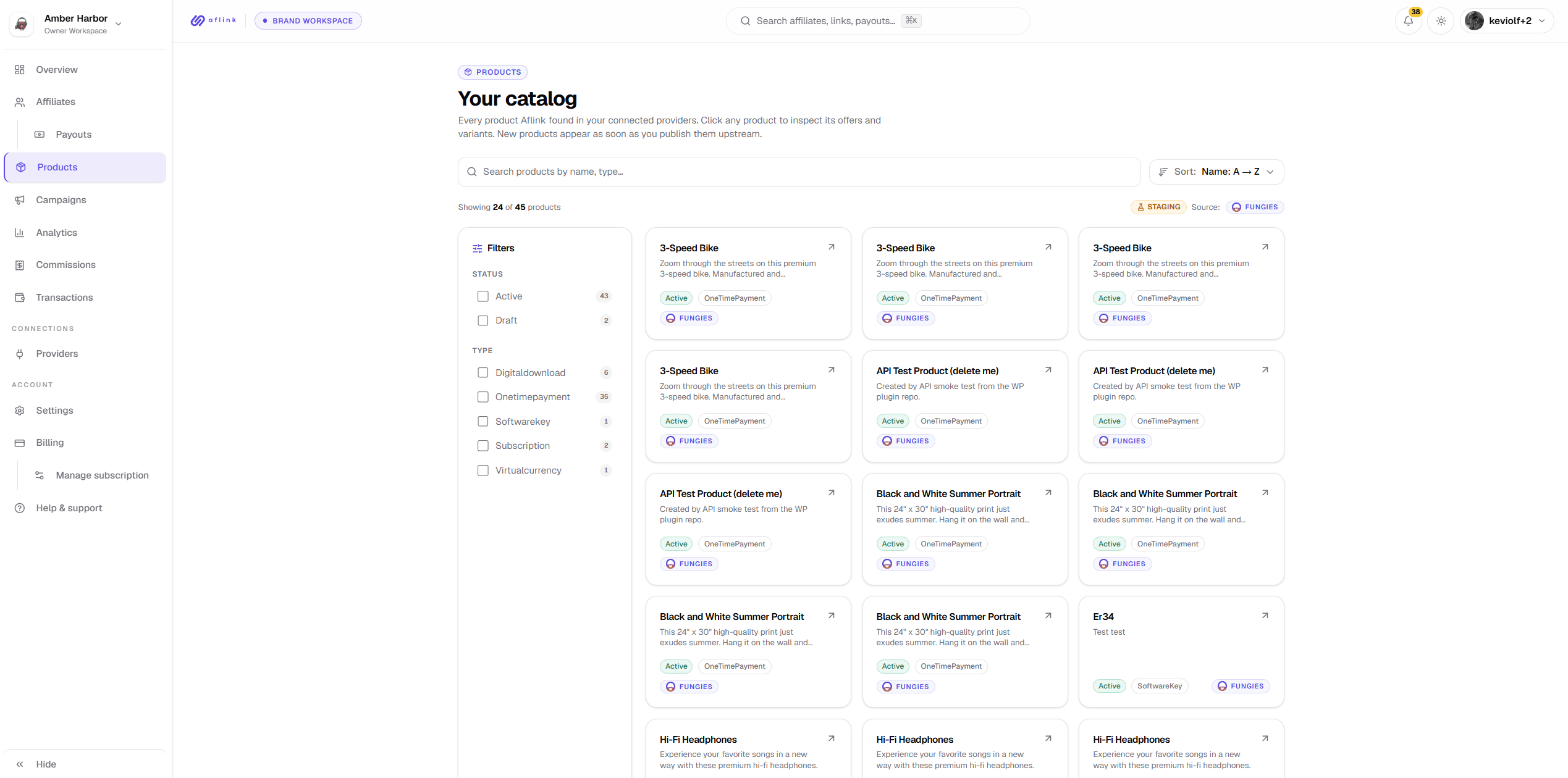1568x778 pixels.
Task: Open the keviolf+2 account menu
Action: pyautogui.click(x=1507, y=21)
